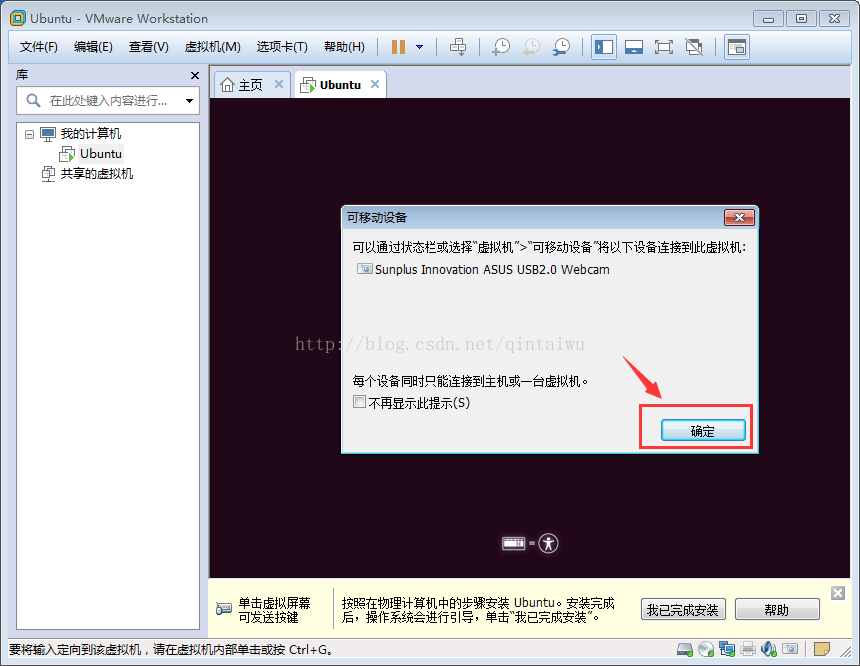This screenshot has height=666, width=860.
Task: Close the 库 library panel
Action: 195,76
